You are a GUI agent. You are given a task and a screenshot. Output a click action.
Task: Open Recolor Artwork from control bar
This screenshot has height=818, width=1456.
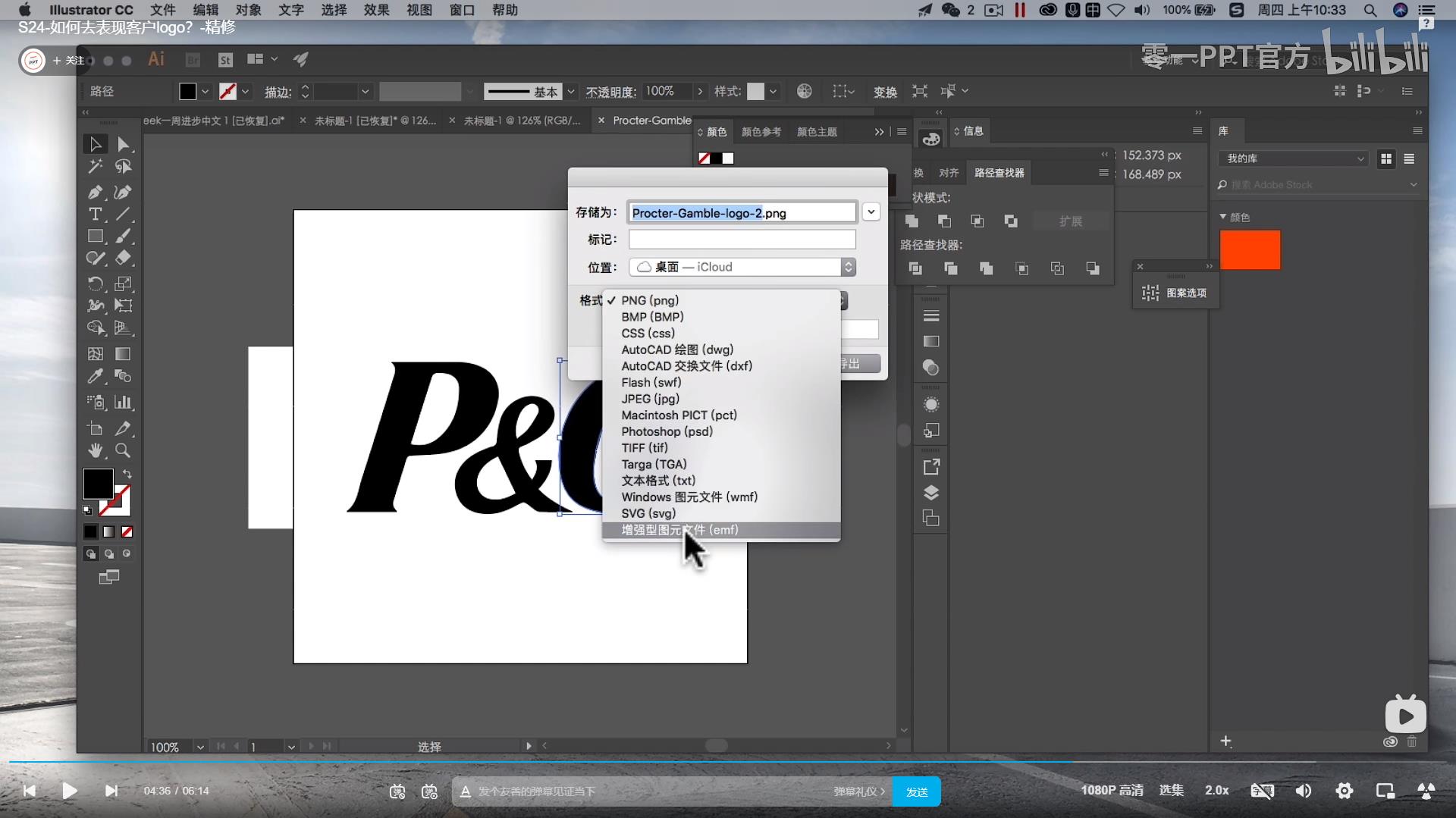coord(805,91)
